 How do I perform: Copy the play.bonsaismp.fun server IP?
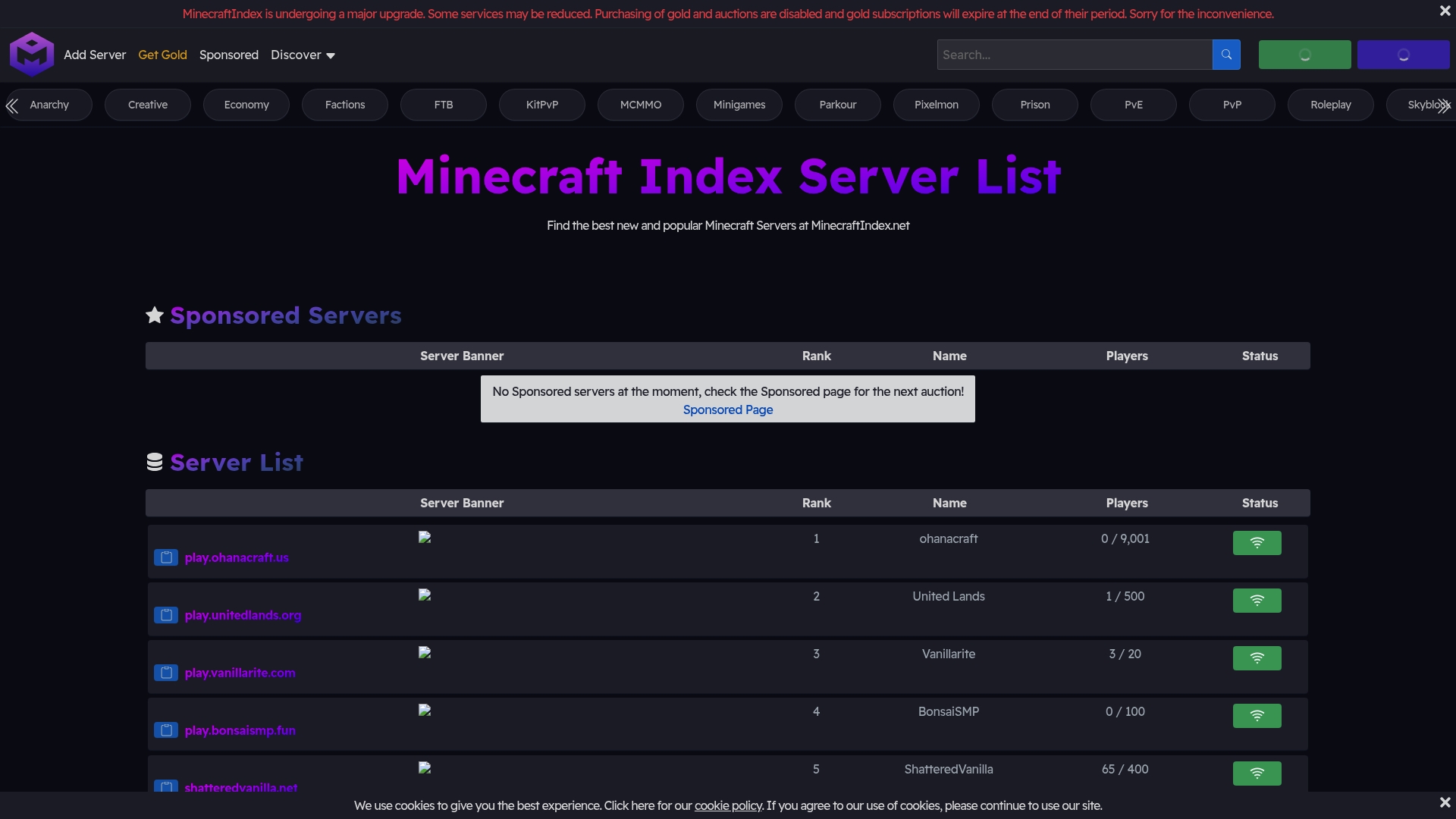point(165,730)
